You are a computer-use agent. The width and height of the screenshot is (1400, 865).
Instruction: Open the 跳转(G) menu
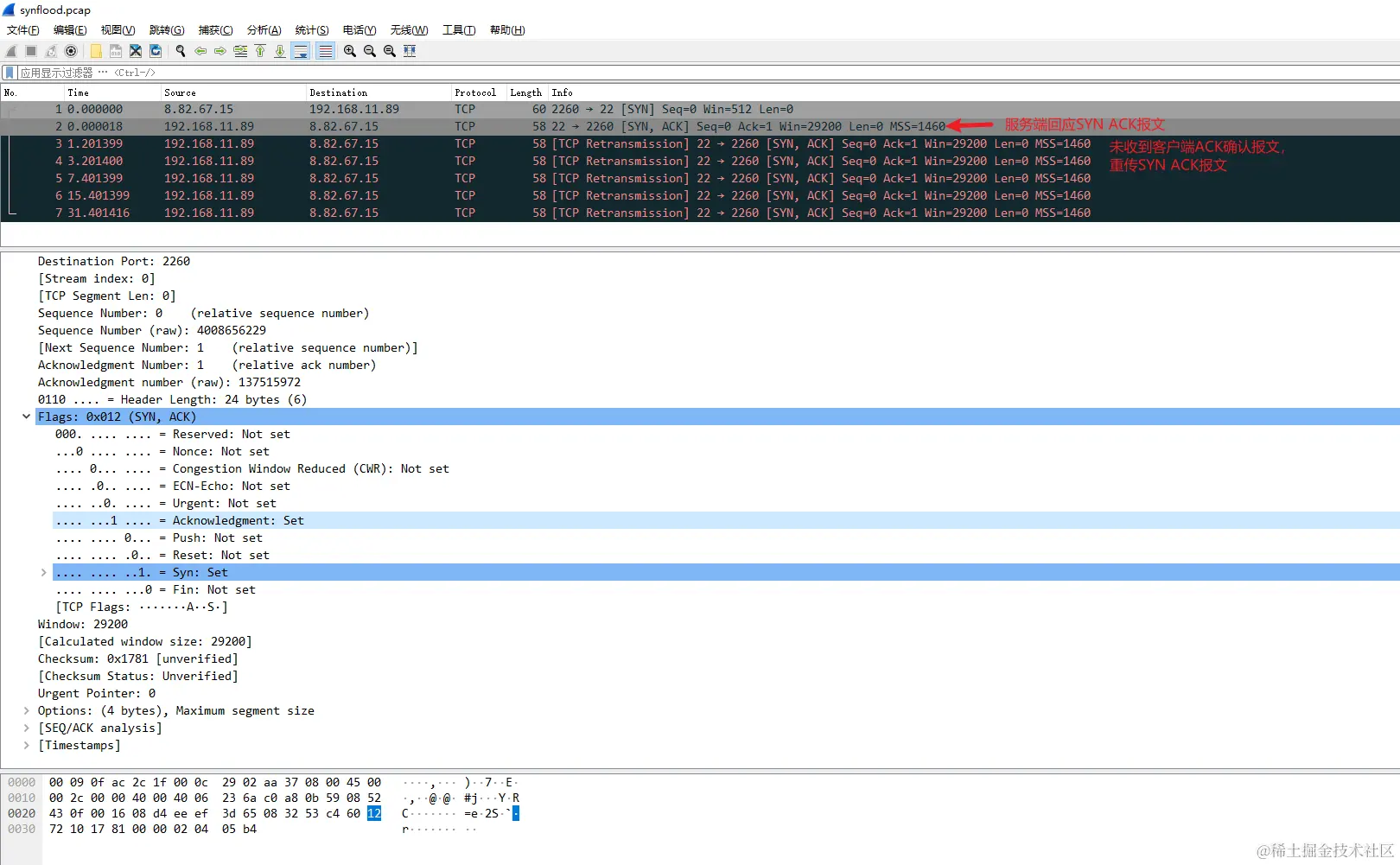167,30
